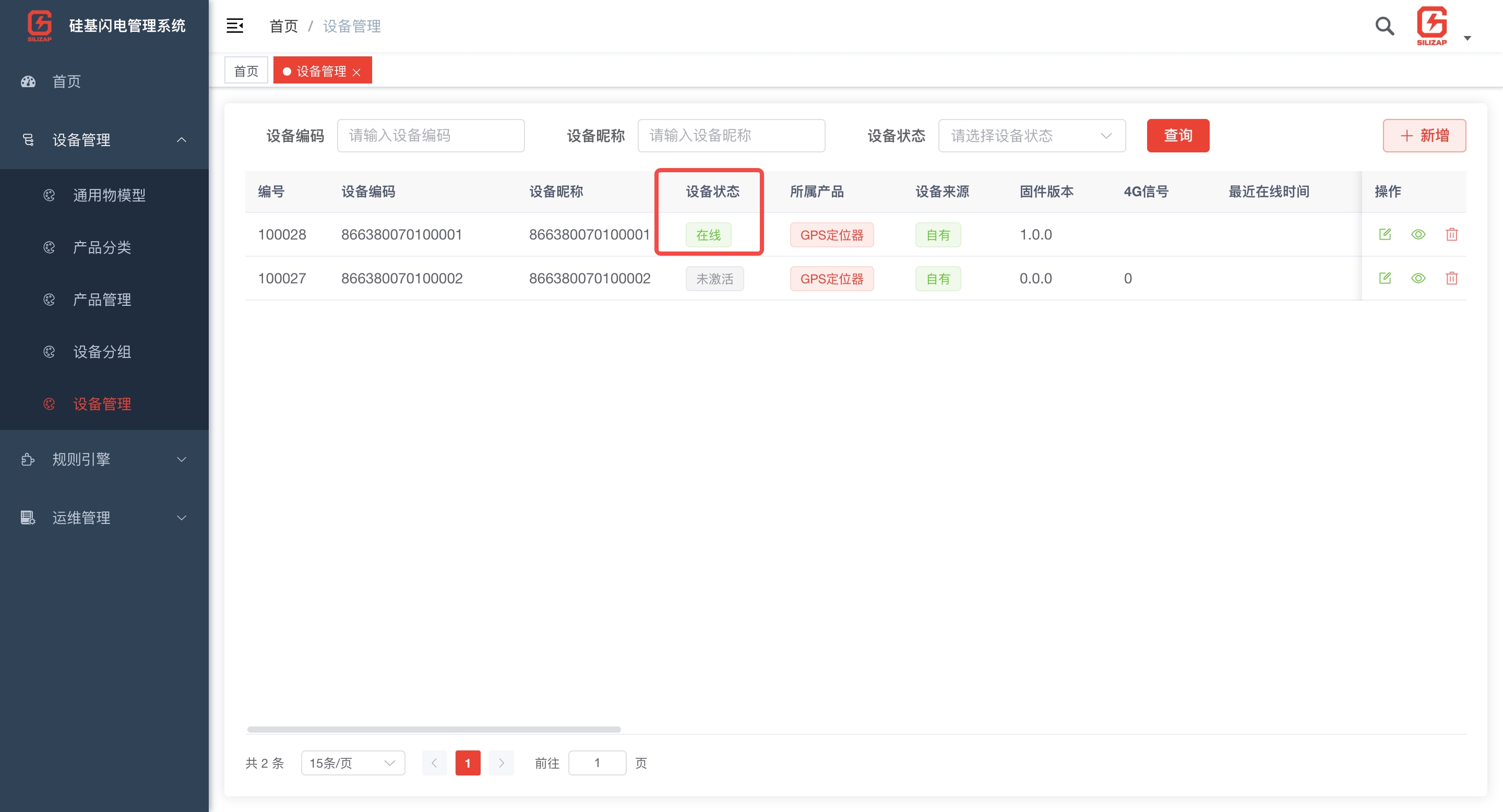Click edit icon for device 100027

point(1385,278)
